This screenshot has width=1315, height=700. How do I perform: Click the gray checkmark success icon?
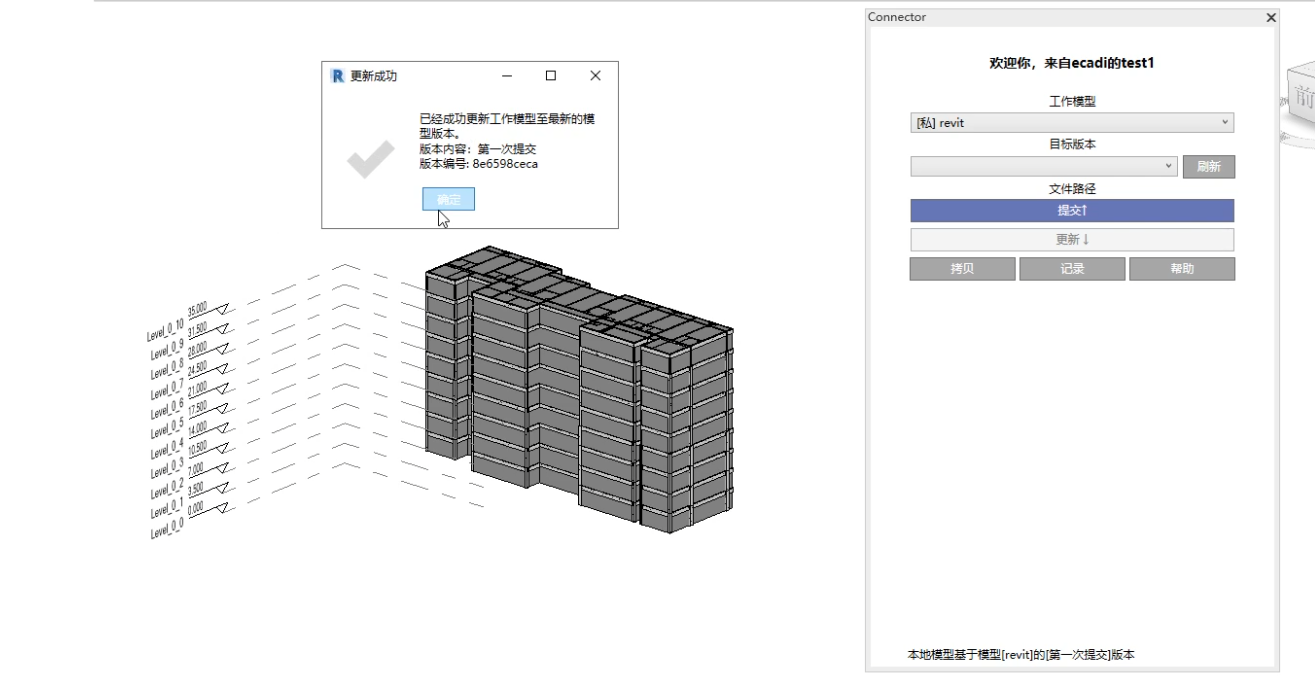pyautogui.click(x=370, y=160)
